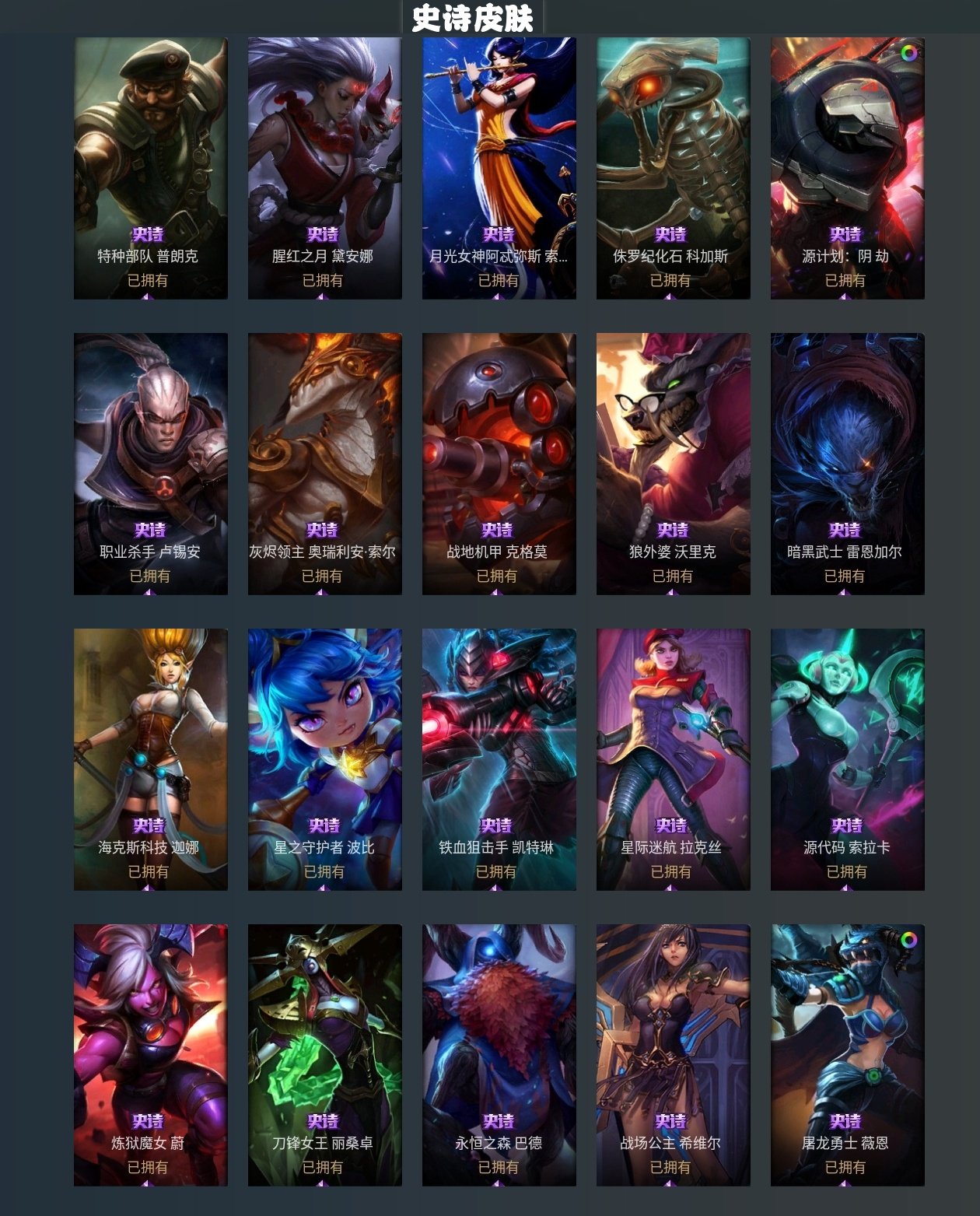Open the 史诗皮肤 tab header
This screenshot has width=980, height=1216.
[472, 19]
